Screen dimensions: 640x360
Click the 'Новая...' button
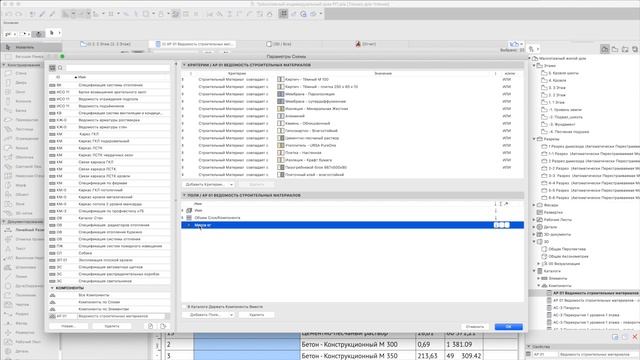(68, 326)
